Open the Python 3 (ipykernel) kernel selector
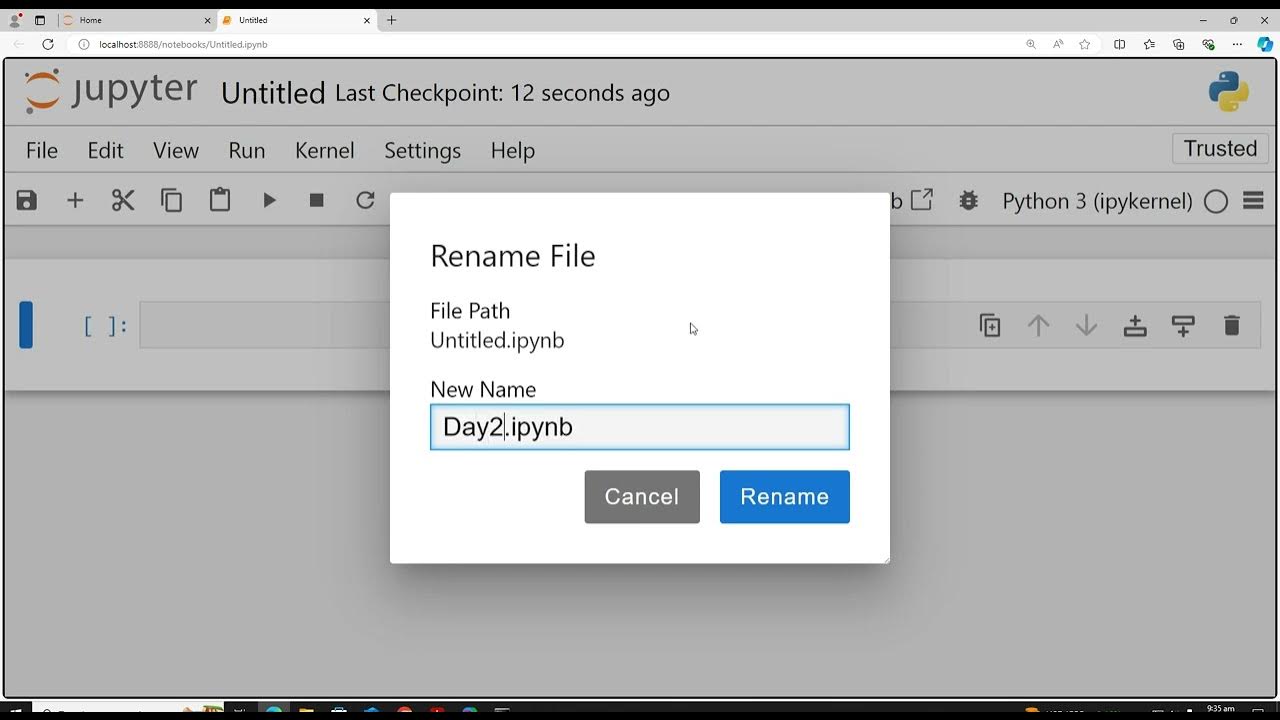1280x720 pixels. point(1097,201)
